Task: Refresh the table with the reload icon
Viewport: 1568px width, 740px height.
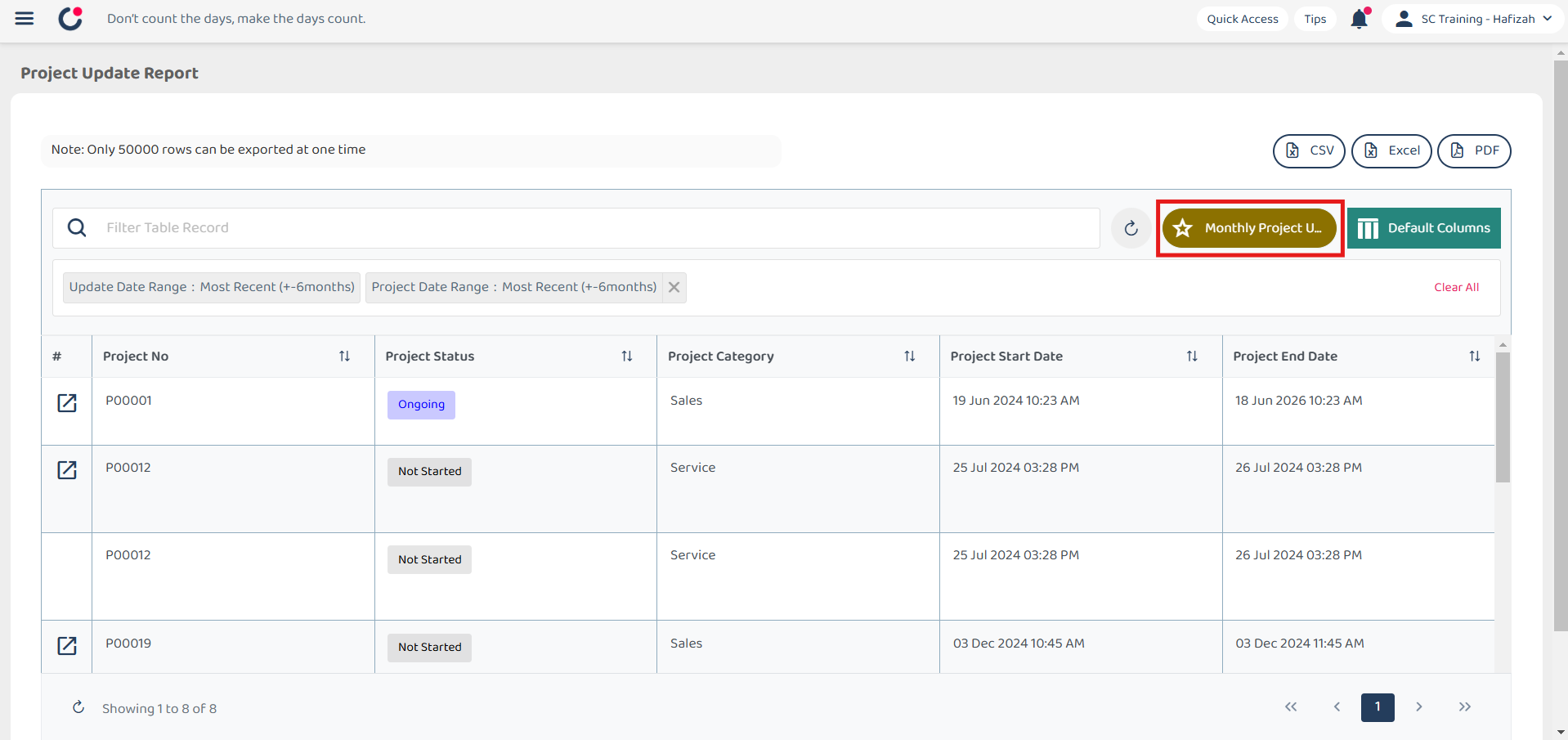Action: coord(1131,228)
